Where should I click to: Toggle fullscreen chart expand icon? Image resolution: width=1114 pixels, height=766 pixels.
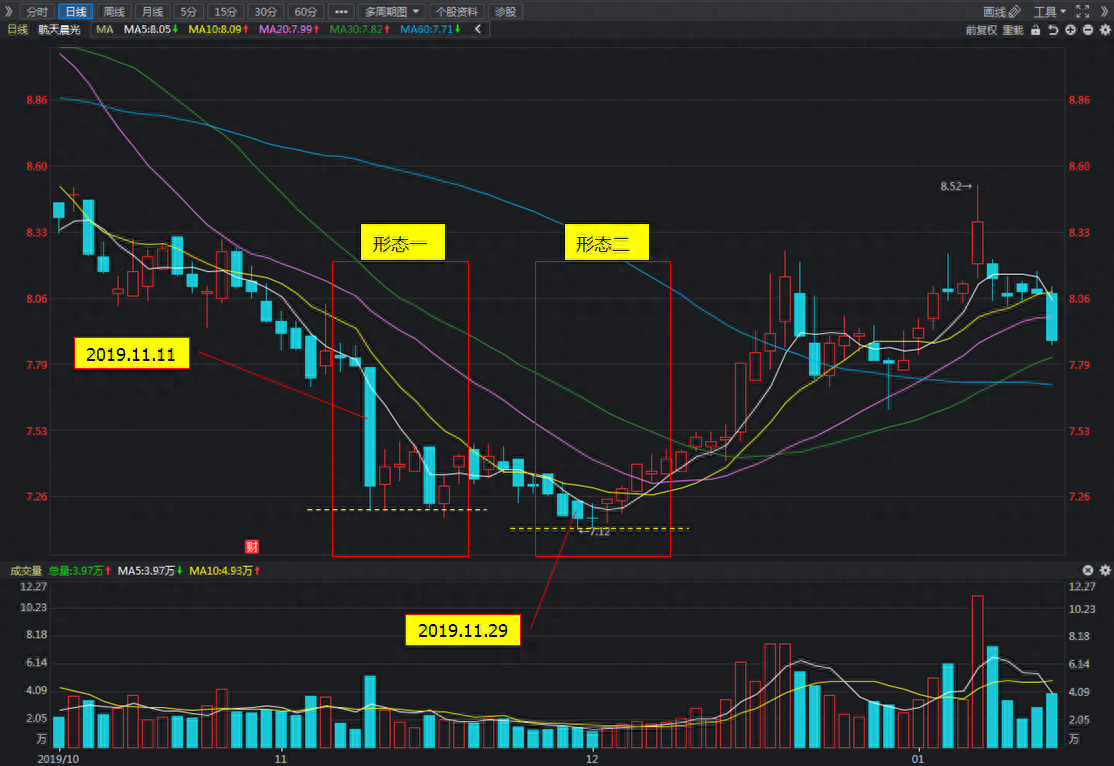coord(1082,11)
